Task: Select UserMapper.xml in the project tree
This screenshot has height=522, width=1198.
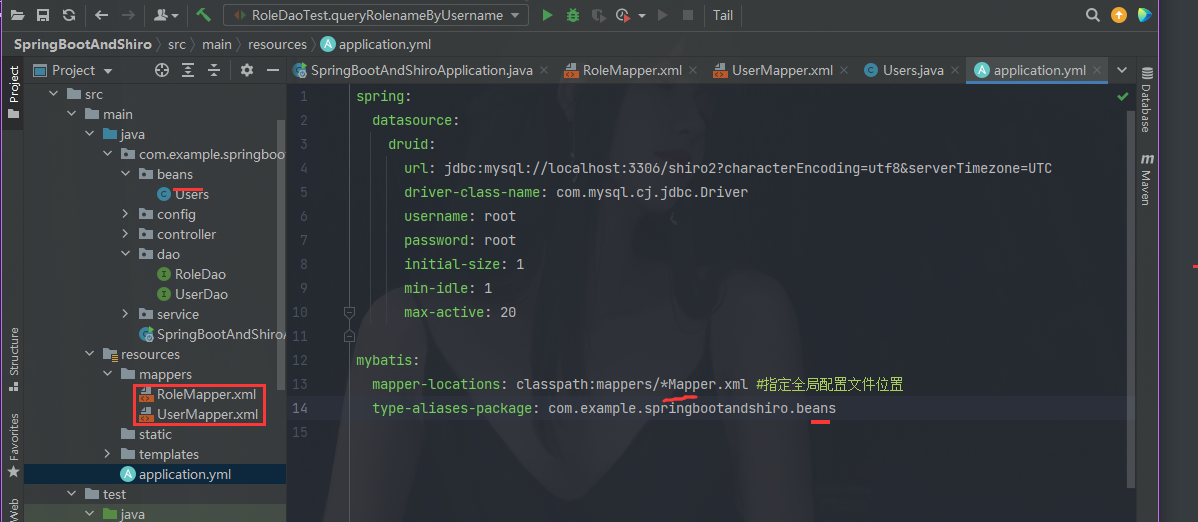Action: point(206,414)
